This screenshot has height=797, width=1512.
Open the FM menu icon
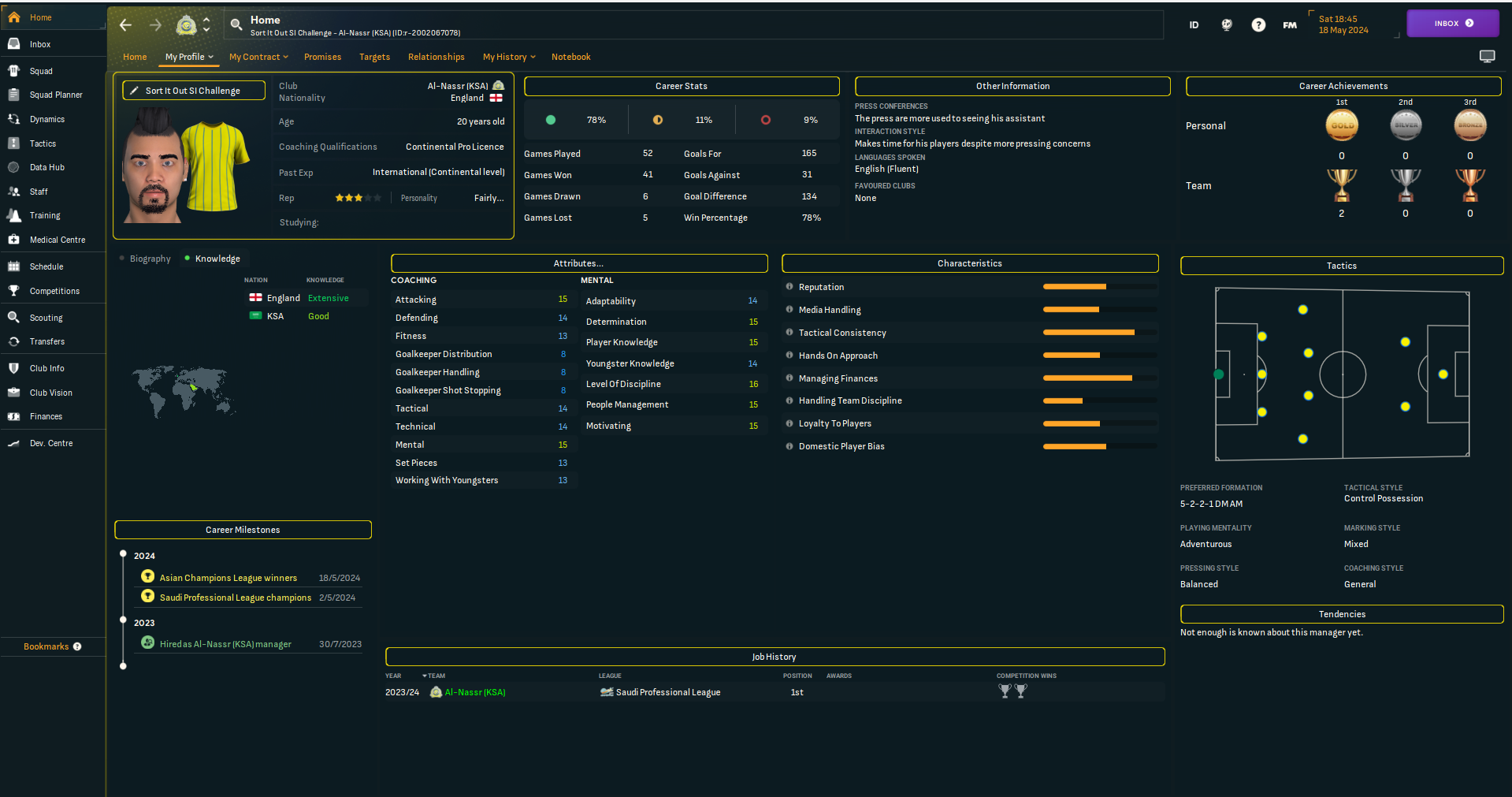(x=1290, y=25)
